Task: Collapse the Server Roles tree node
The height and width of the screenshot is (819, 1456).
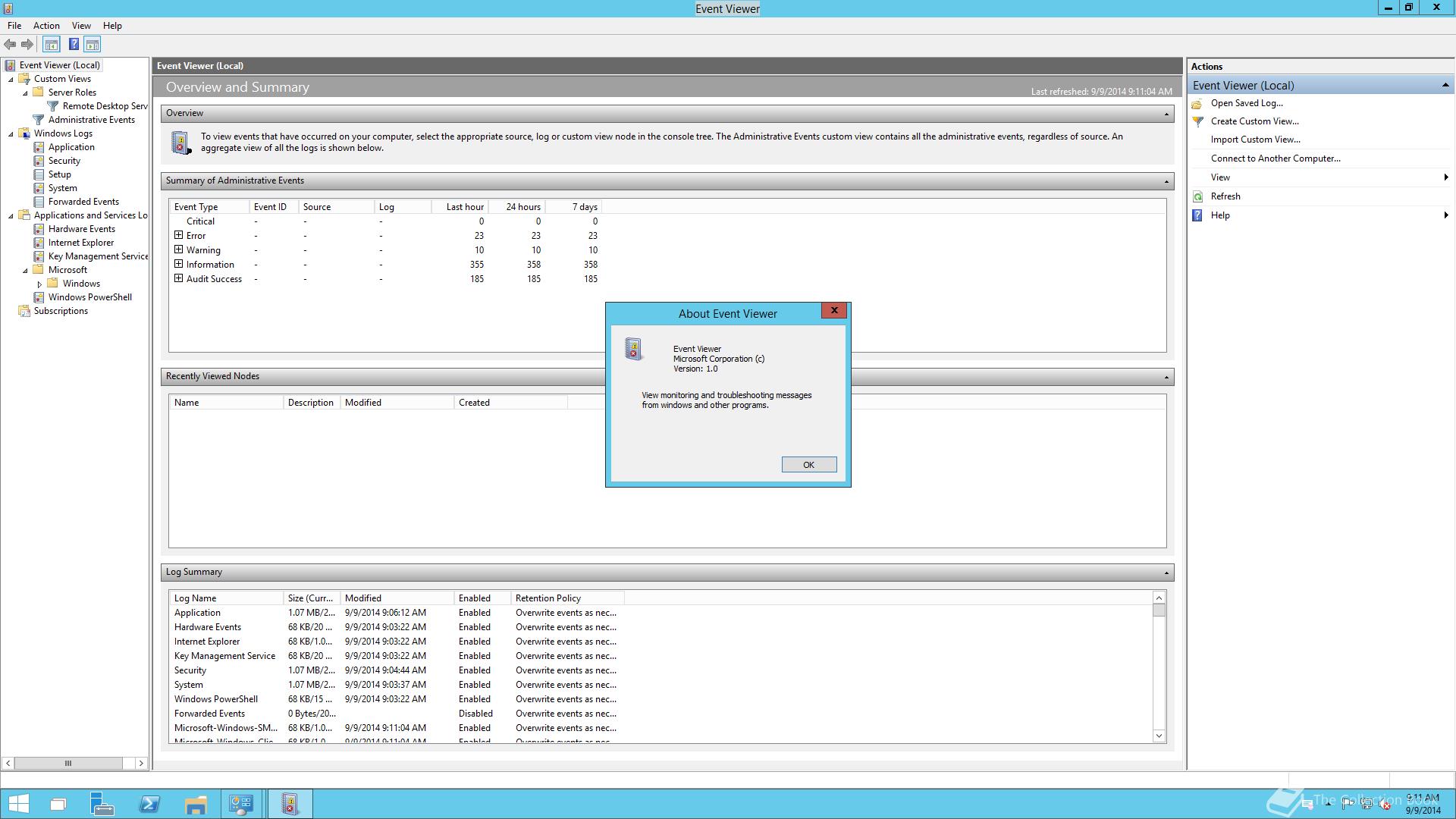Action: (x=25, y=93)
